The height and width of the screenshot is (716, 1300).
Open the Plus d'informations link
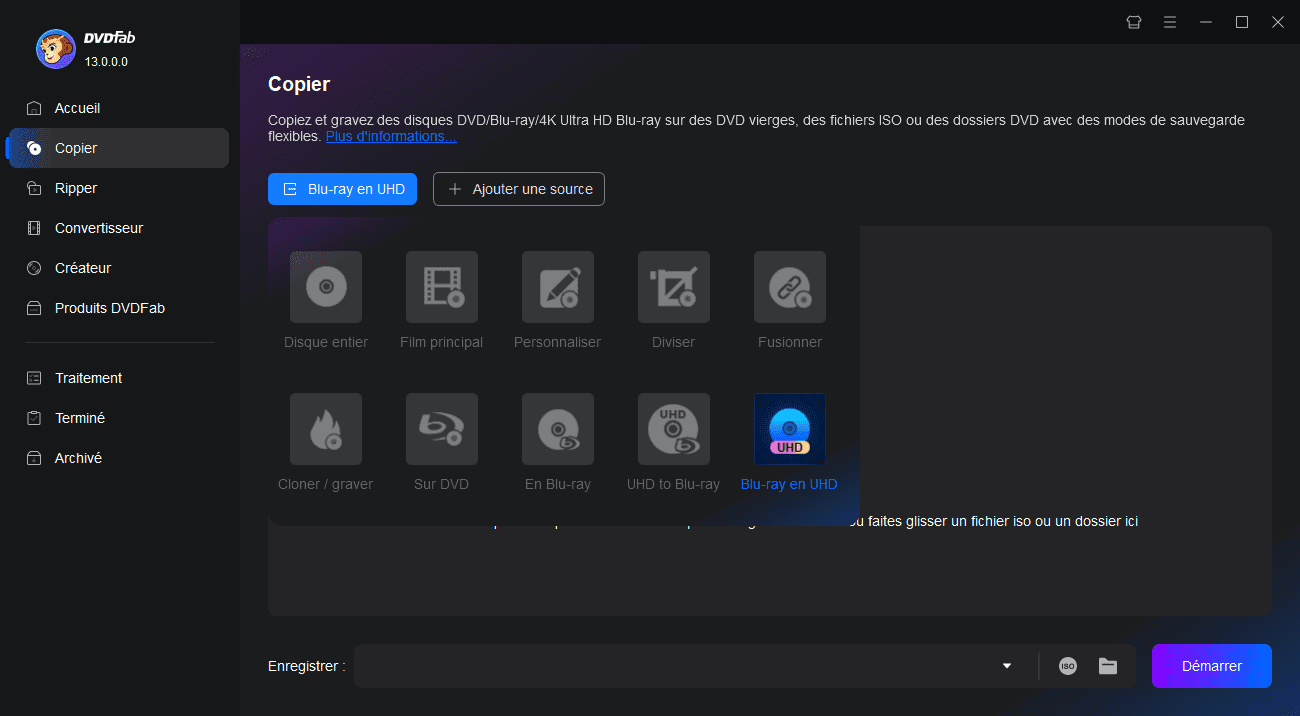pyautogui.click(x=391, y=136)
